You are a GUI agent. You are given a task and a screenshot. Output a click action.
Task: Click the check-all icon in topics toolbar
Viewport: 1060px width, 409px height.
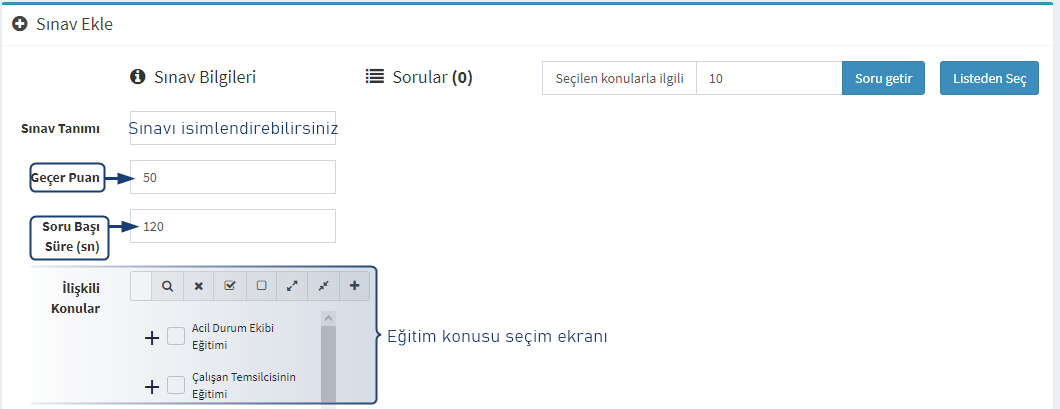229,286
